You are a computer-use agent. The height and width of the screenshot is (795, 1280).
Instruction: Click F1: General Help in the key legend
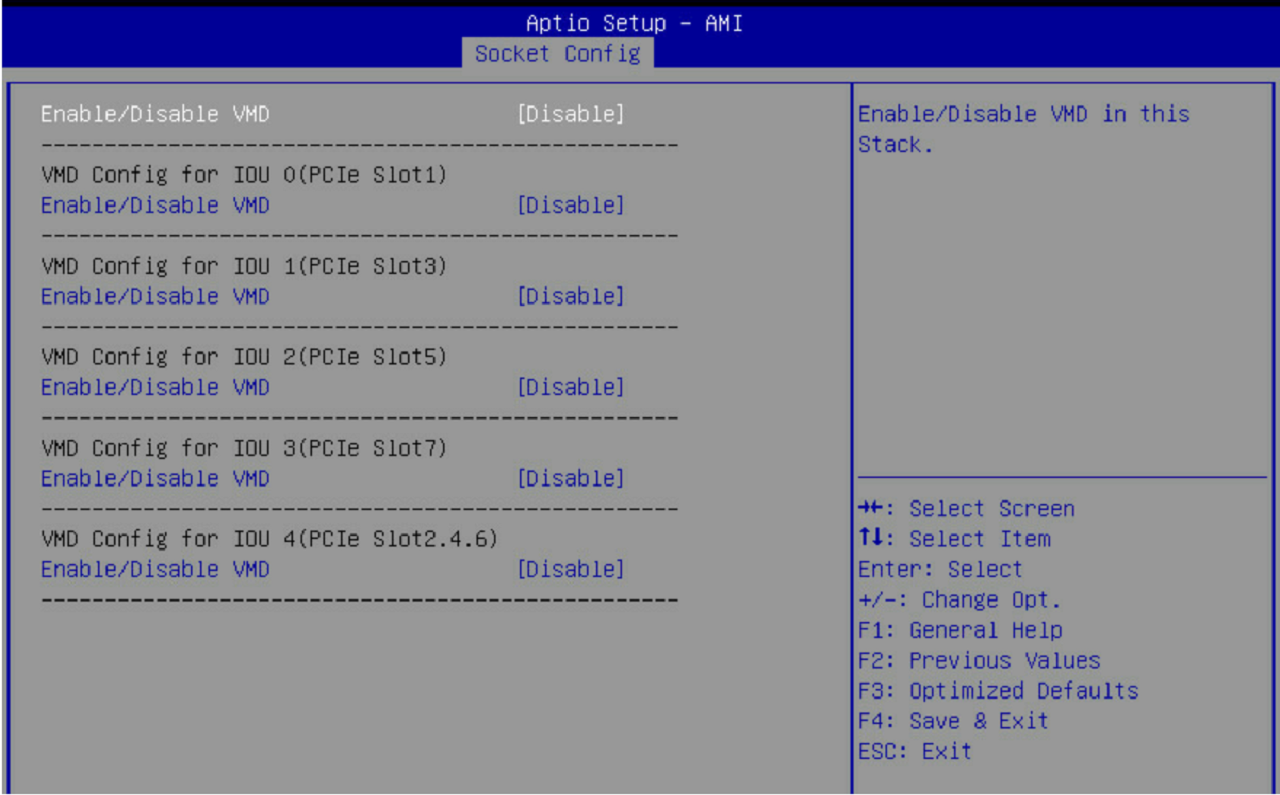[x=960, y=630]
